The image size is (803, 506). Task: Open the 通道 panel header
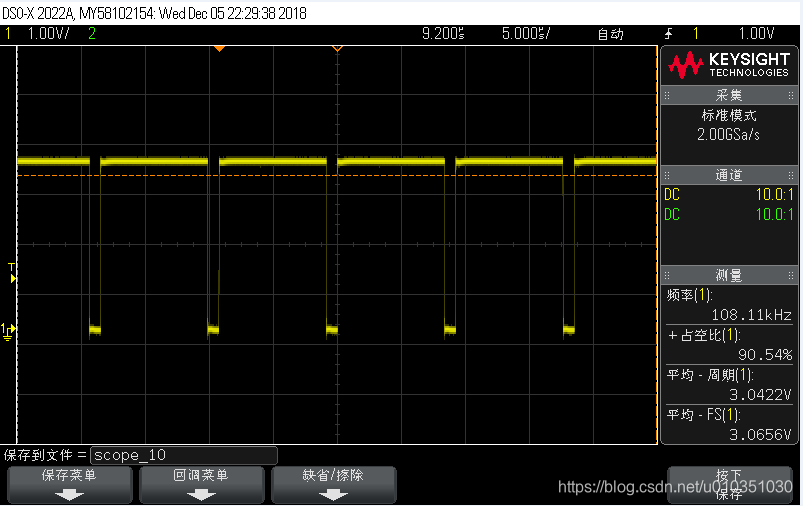tap(729, 175)
